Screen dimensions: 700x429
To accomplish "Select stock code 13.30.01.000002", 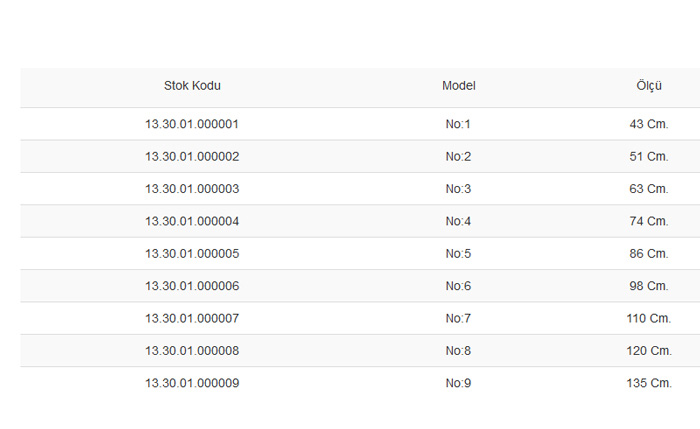I will [192, 157].
